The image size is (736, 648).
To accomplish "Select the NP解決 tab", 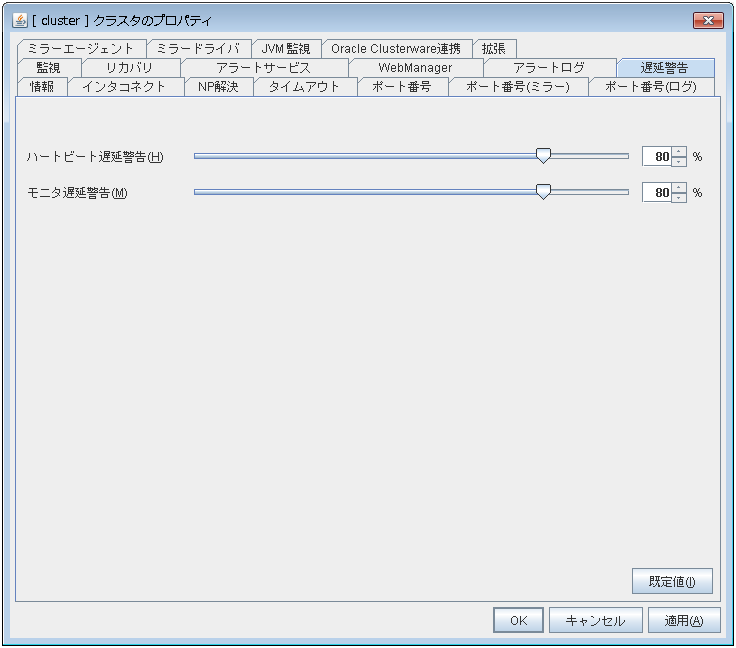I will pos(218,87).
